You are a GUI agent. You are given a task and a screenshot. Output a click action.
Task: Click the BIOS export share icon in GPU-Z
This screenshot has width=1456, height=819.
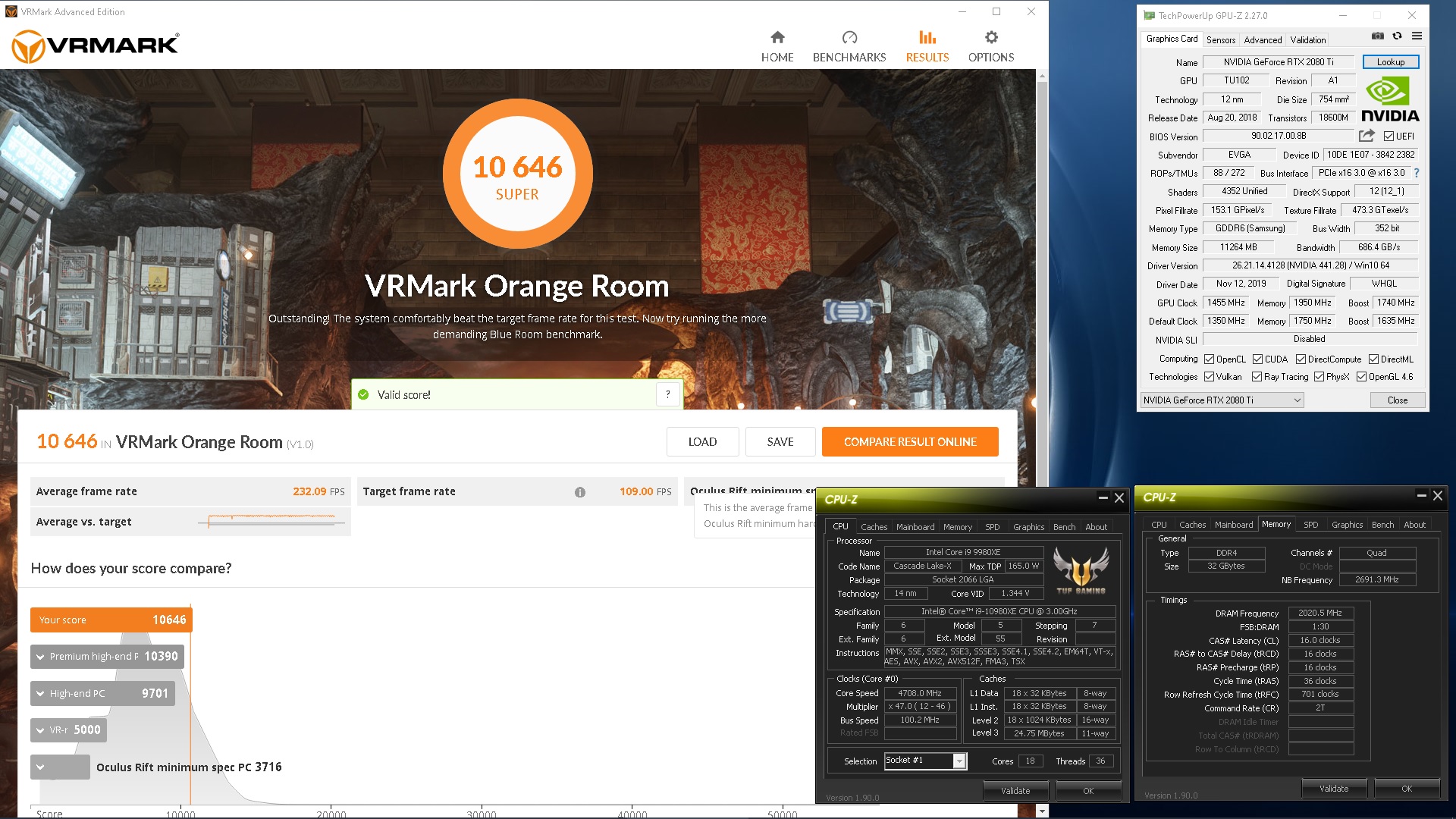tap(1367, 136)
